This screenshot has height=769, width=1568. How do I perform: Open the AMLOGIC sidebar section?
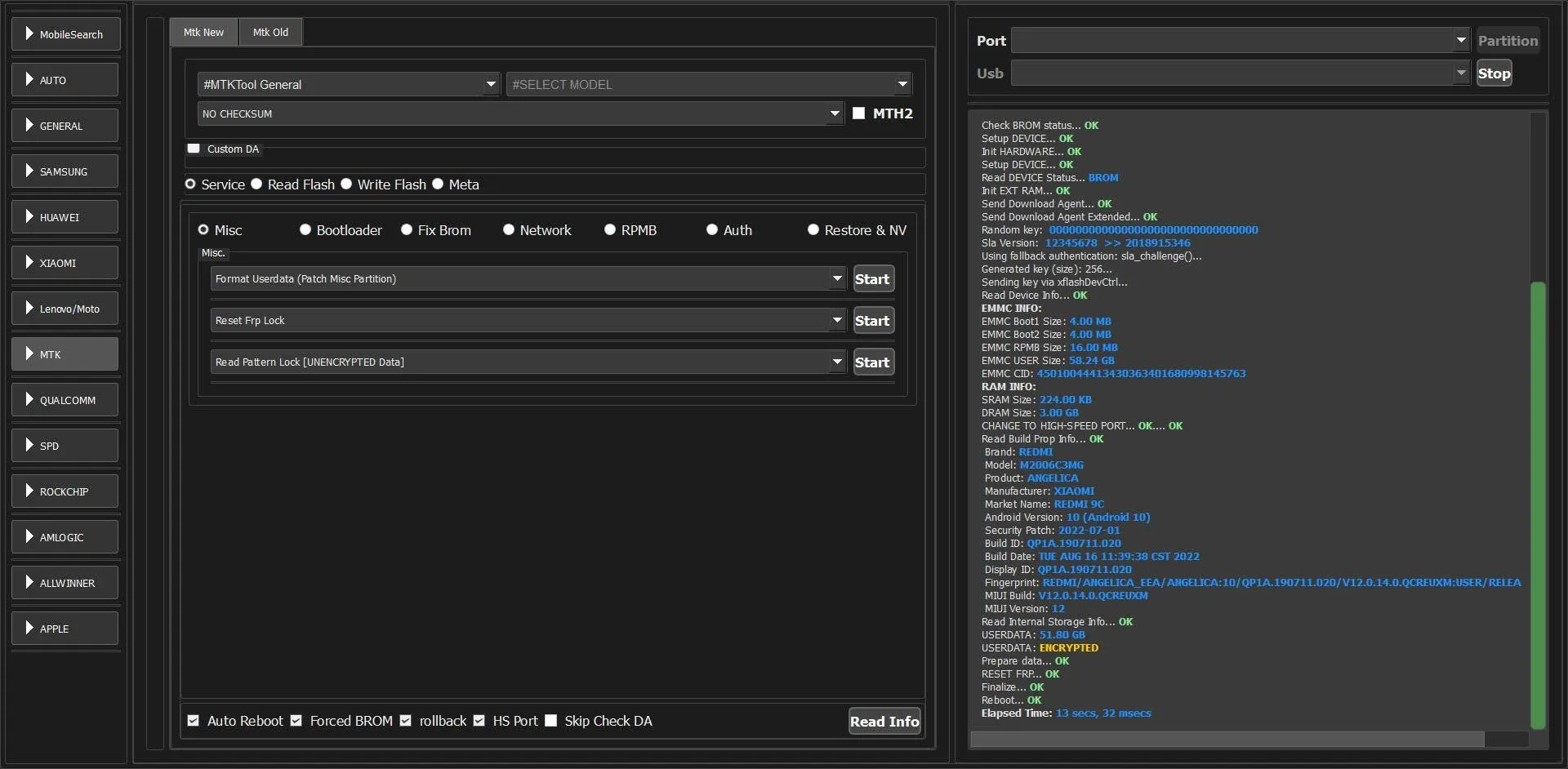(65, 537)
